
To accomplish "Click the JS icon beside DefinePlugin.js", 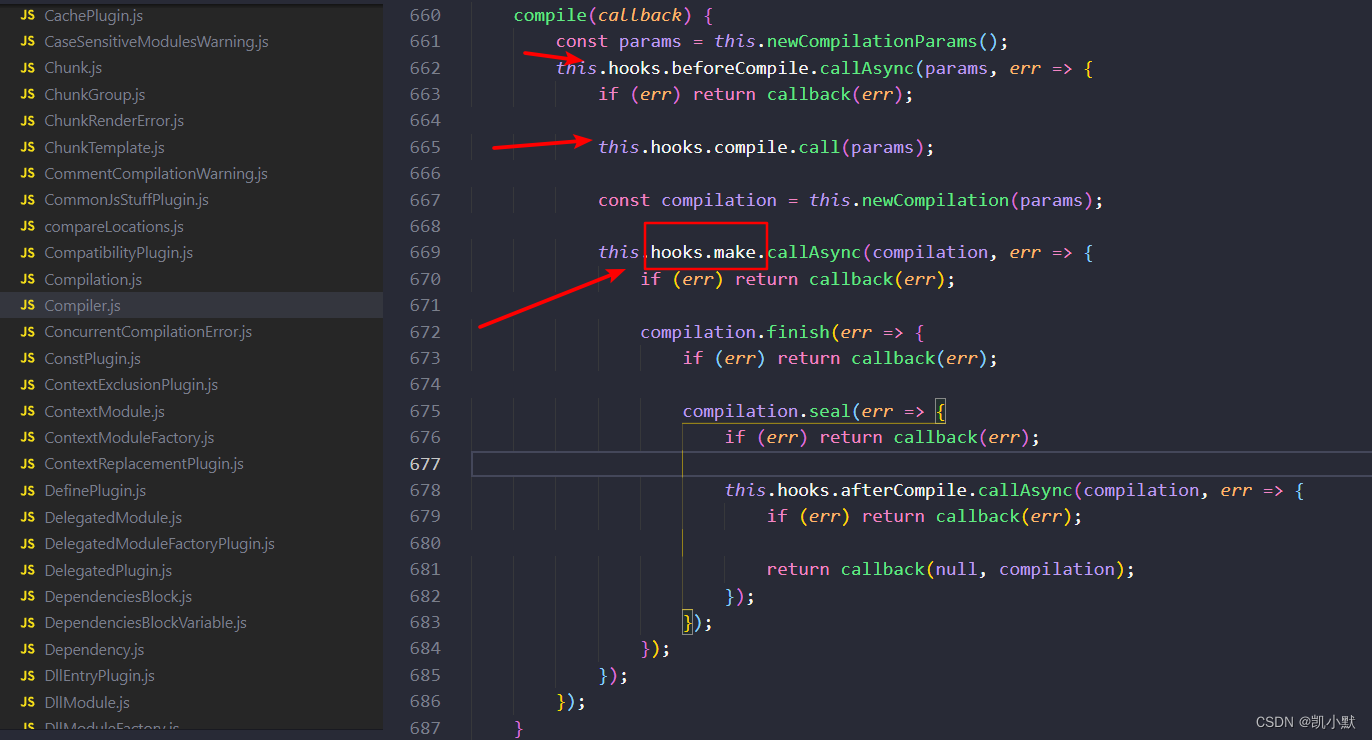I will [27, 490].
